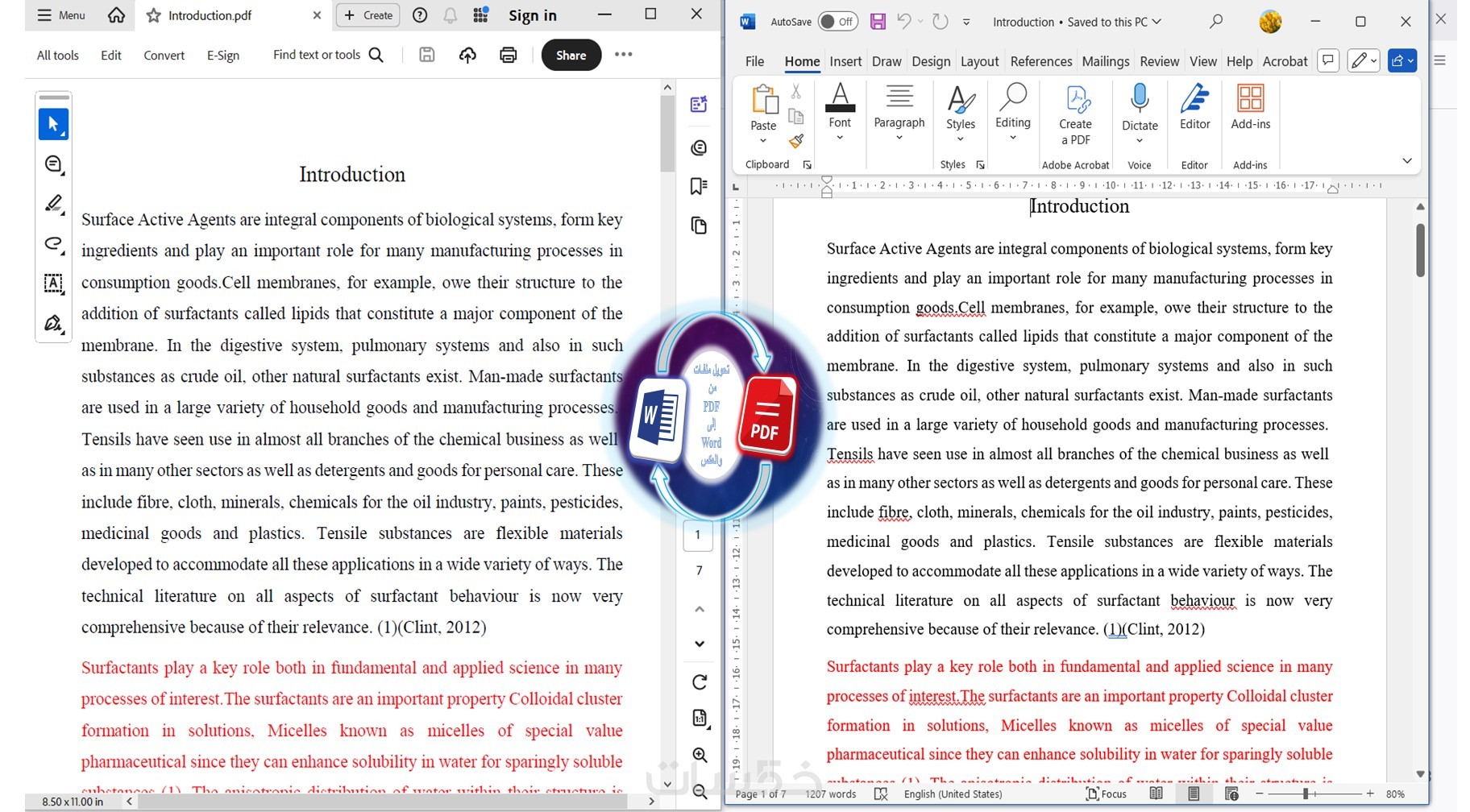Click the Acrobat Create button
The width and height of the screenshot is (1470, 812).
[368, 15]
